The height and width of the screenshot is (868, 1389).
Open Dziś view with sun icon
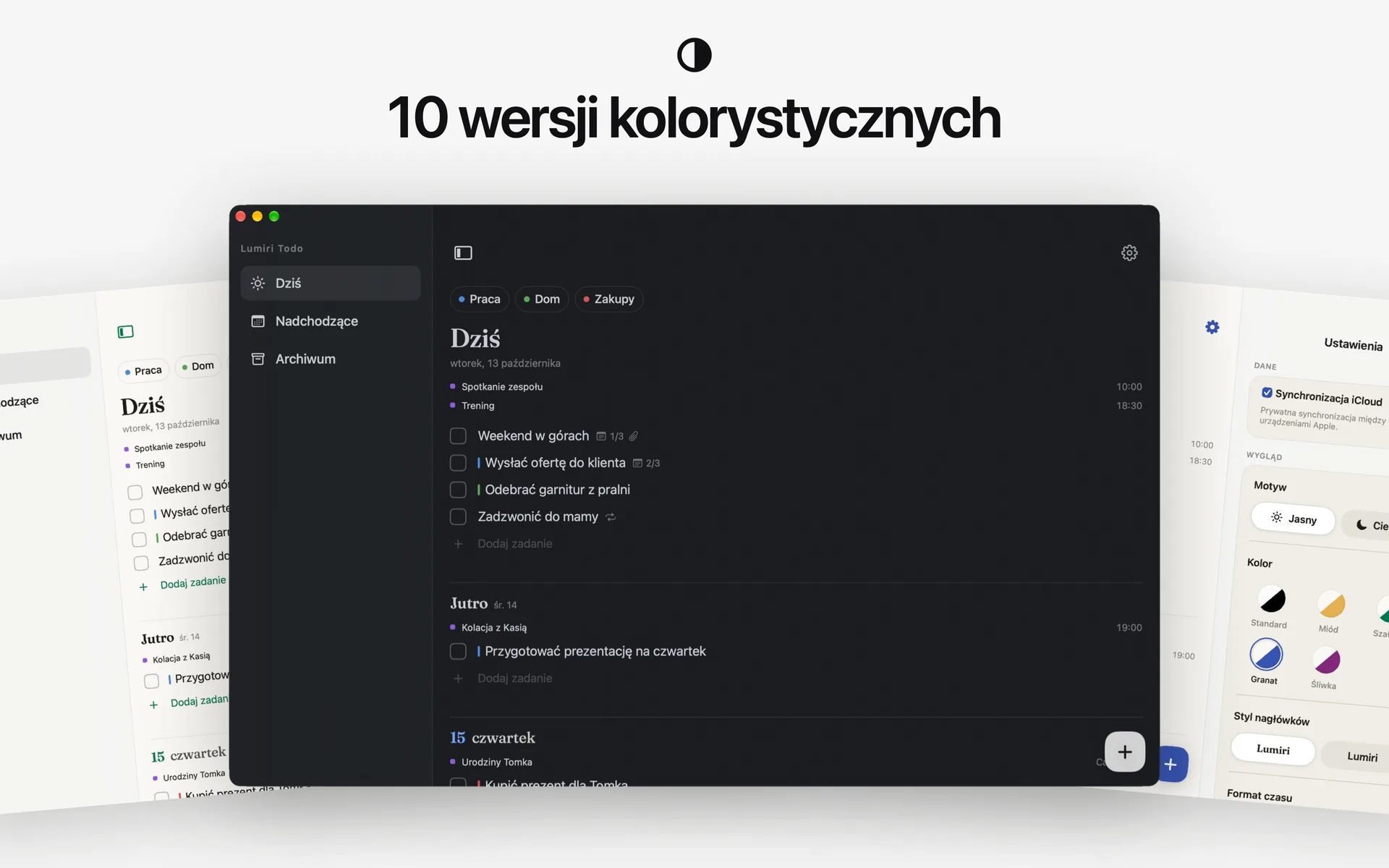coord(331,283)
